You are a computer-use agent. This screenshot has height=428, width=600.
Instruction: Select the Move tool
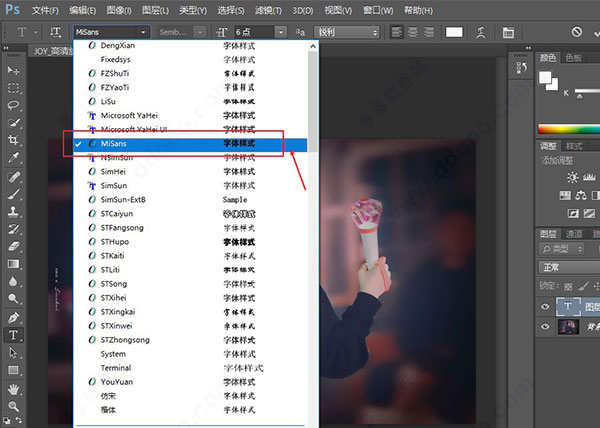pos(13,70)
